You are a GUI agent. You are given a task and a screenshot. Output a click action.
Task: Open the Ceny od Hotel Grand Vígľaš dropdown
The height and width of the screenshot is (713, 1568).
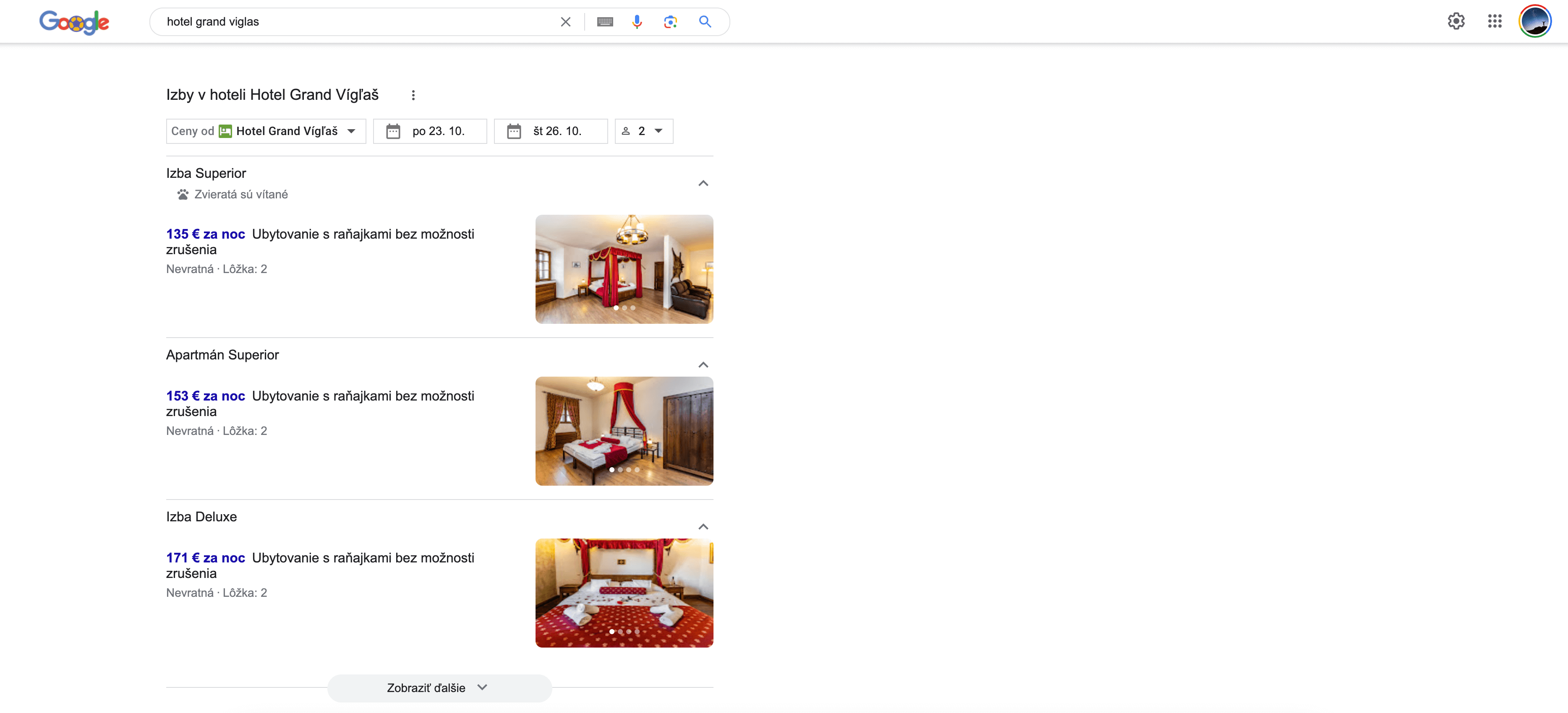click(266, 131)
